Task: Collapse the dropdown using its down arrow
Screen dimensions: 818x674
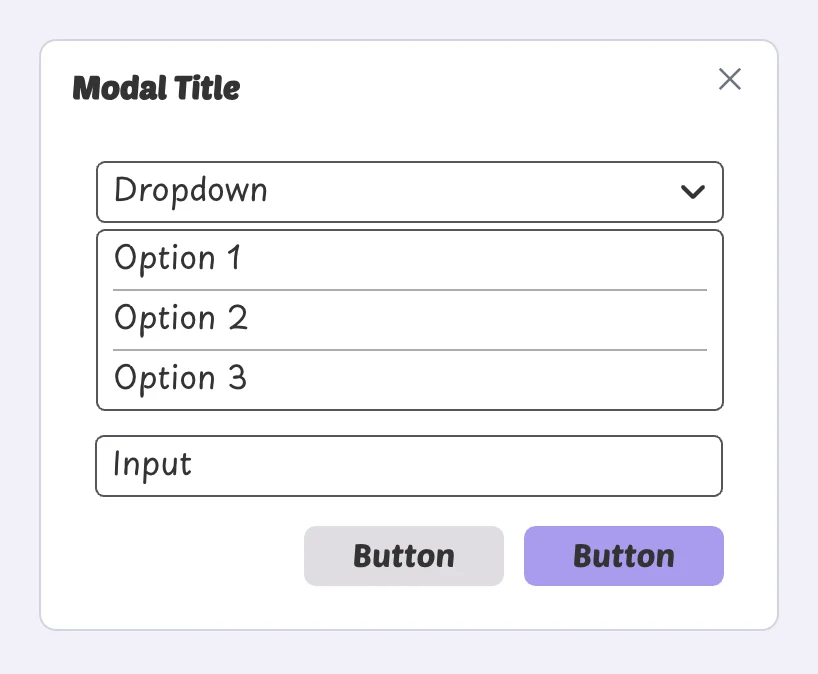Action: (694, 192)
